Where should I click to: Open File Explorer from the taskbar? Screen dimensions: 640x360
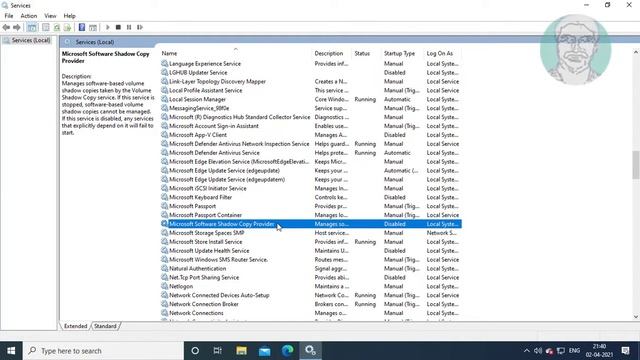[241, 351]
